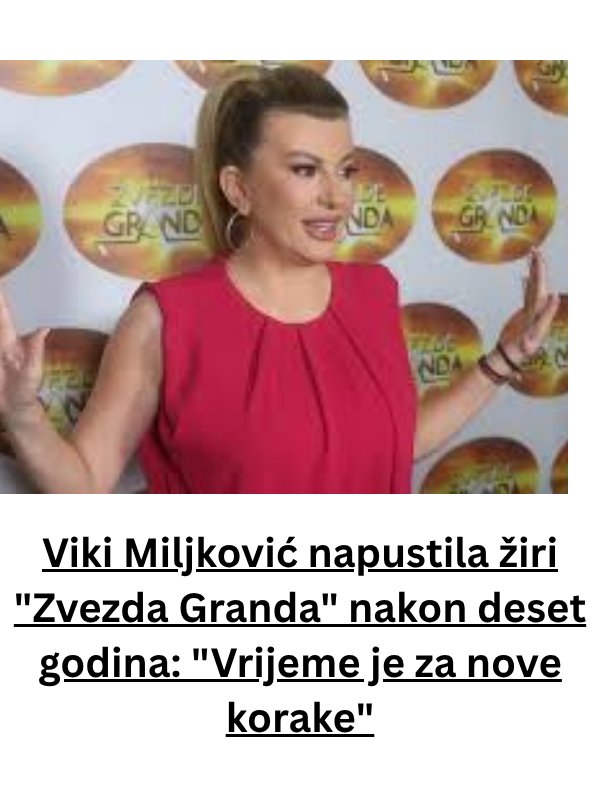Click the Zvezde Granda logo left of woman

coord(134,211)
